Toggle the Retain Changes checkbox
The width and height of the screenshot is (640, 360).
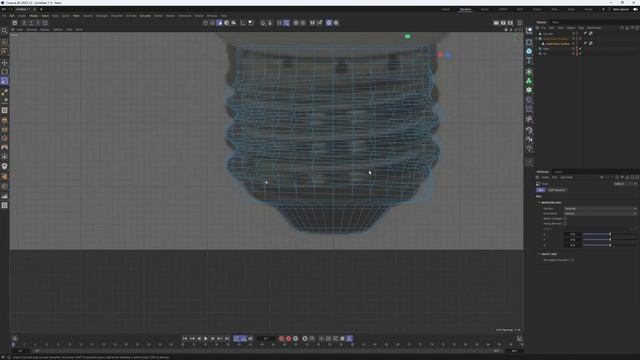(x=565, y=219)
